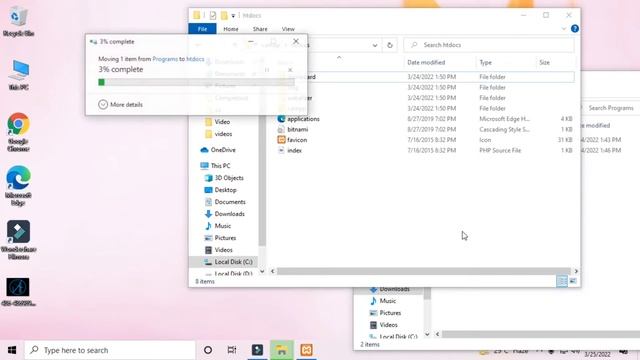Click the help question mark icon

click(575, 29)
